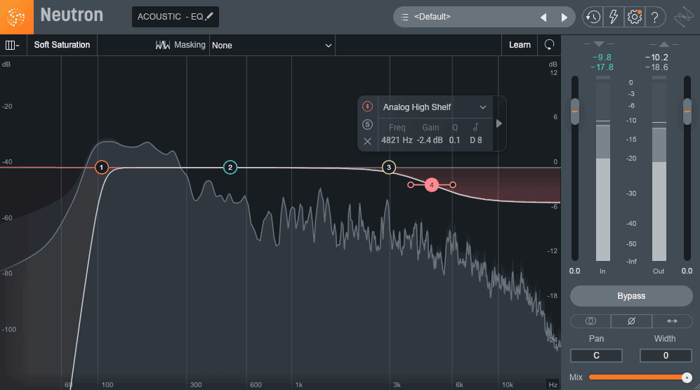Screen dimensions: 700x390
Task: Click the right bandwidth handle of node 4
Action: 453,185
